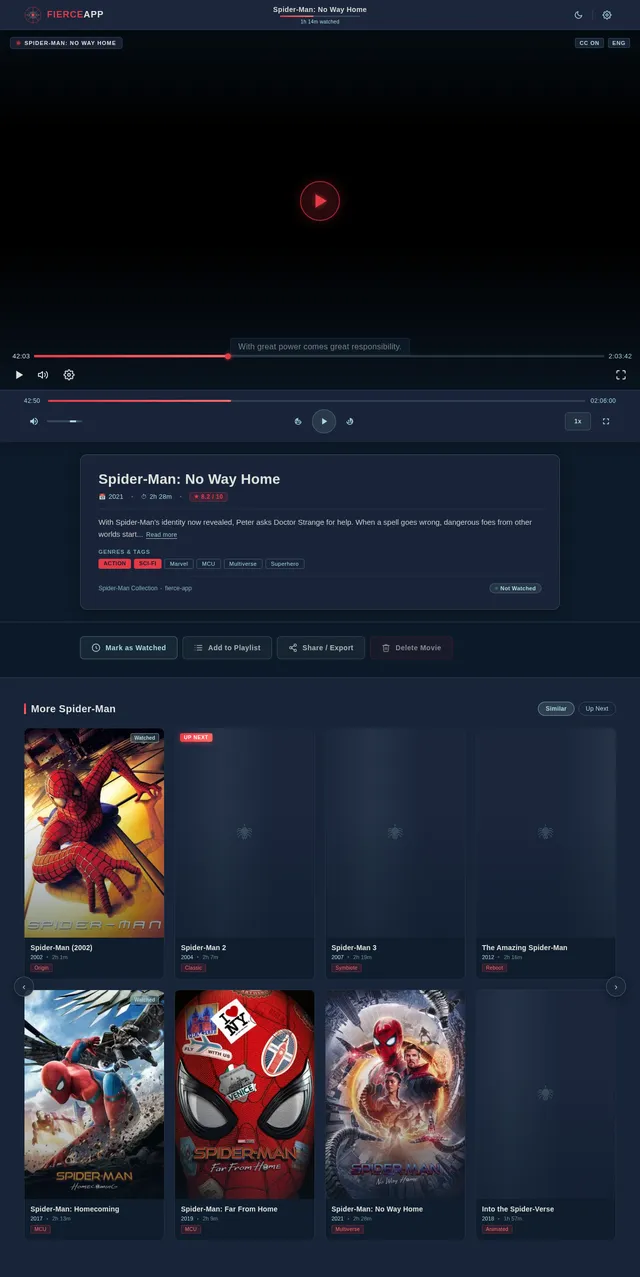Click skip forward icon right of round play button
This screenshot has height=1277, width=640.
coord(350,421)
